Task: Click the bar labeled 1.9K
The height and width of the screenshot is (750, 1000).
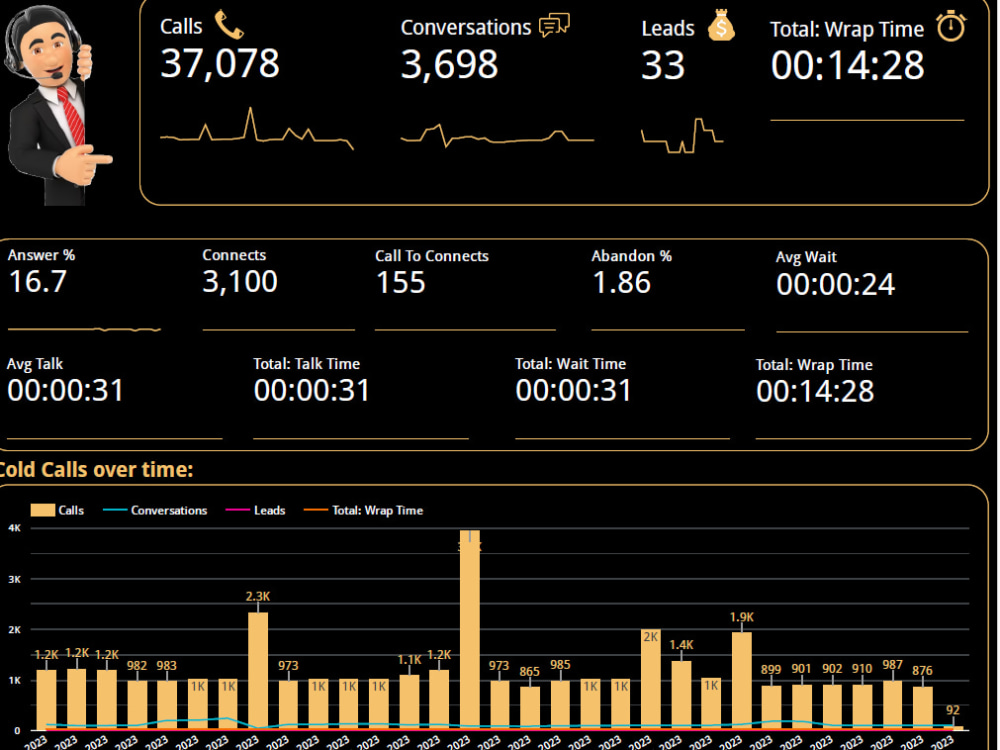Action: [x=742, y=679]
